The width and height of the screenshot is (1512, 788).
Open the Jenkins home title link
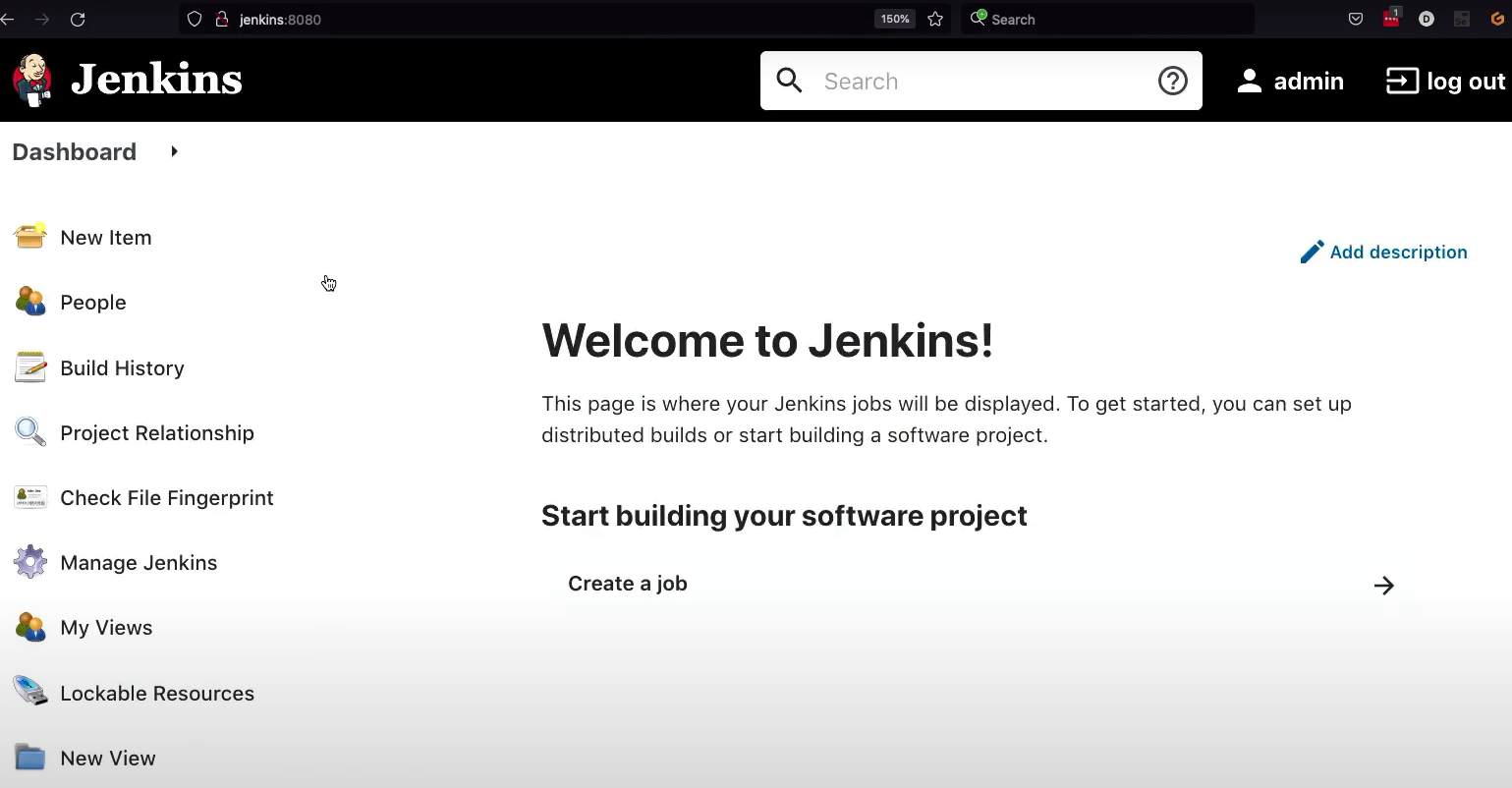coord(156,81)
